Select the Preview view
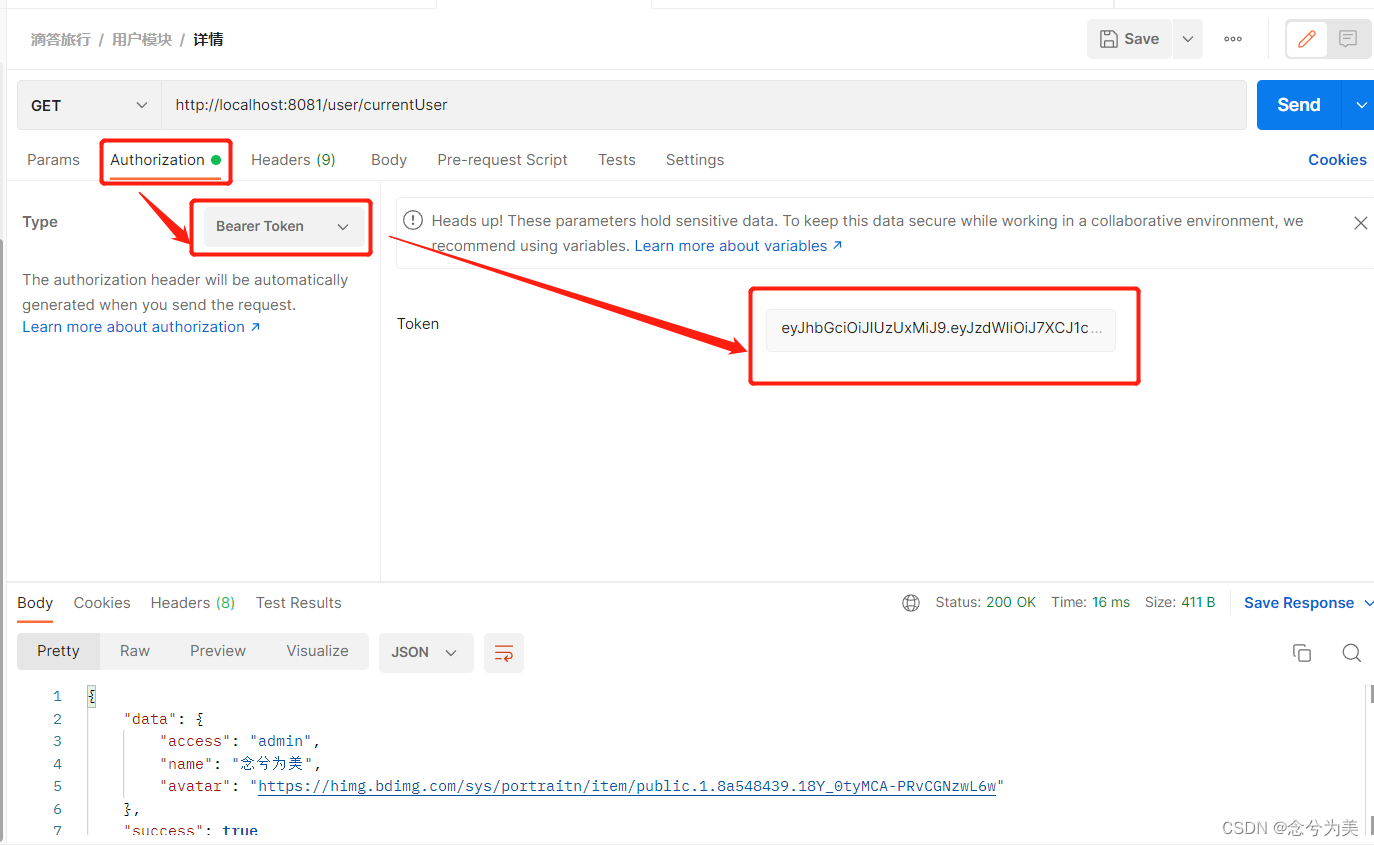 218,651
